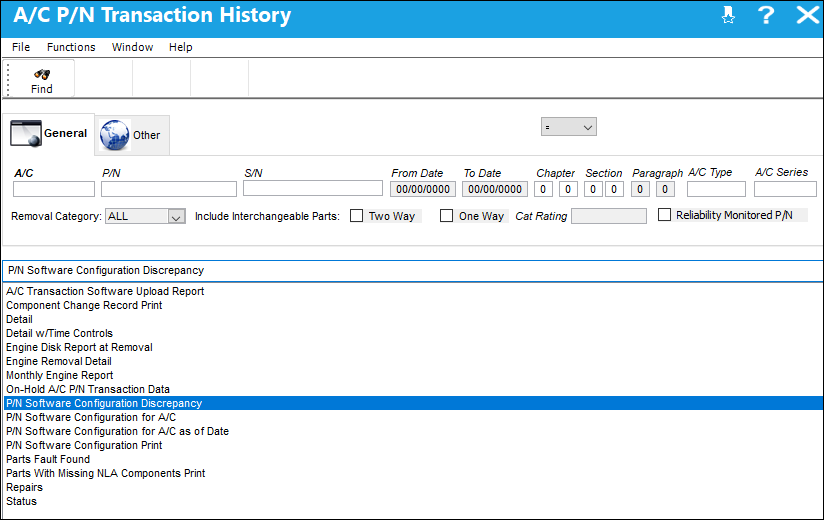Select On-Hold A/C P/N Transaction Data
The width and height of the screenshot is (824, 520).
coord(88,389)
